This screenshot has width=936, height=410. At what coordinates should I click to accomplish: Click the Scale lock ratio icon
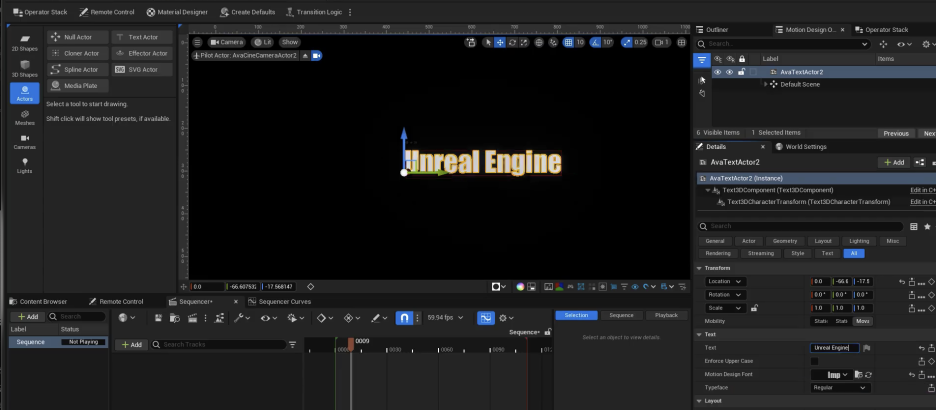(755, 309)
